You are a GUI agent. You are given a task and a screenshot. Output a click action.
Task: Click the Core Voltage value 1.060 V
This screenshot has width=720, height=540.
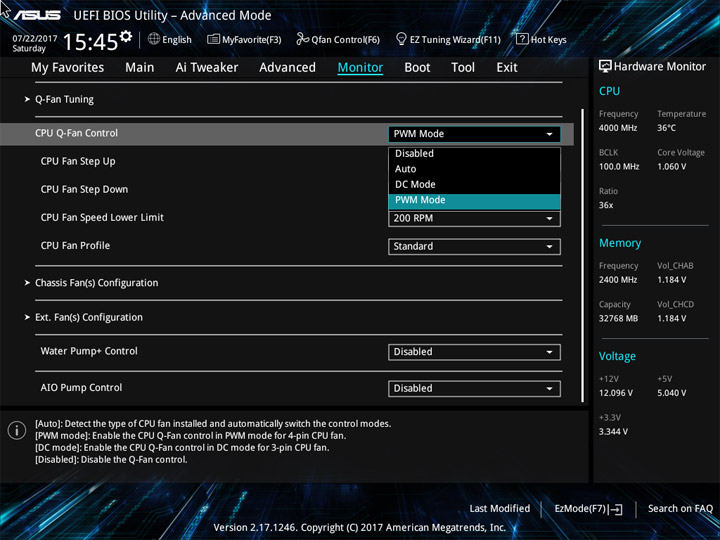coord(672,167)
